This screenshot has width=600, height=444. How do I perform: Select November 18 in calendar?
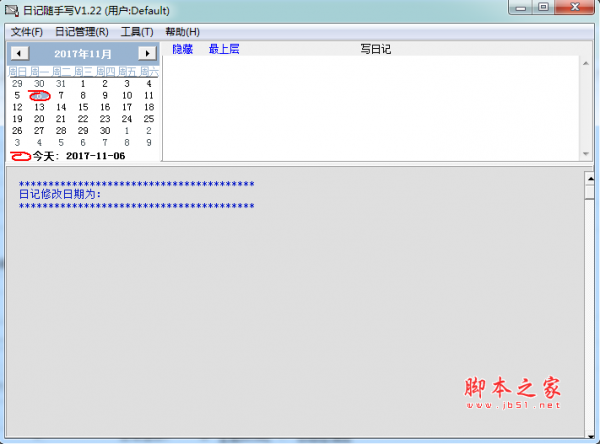(149, 107)
